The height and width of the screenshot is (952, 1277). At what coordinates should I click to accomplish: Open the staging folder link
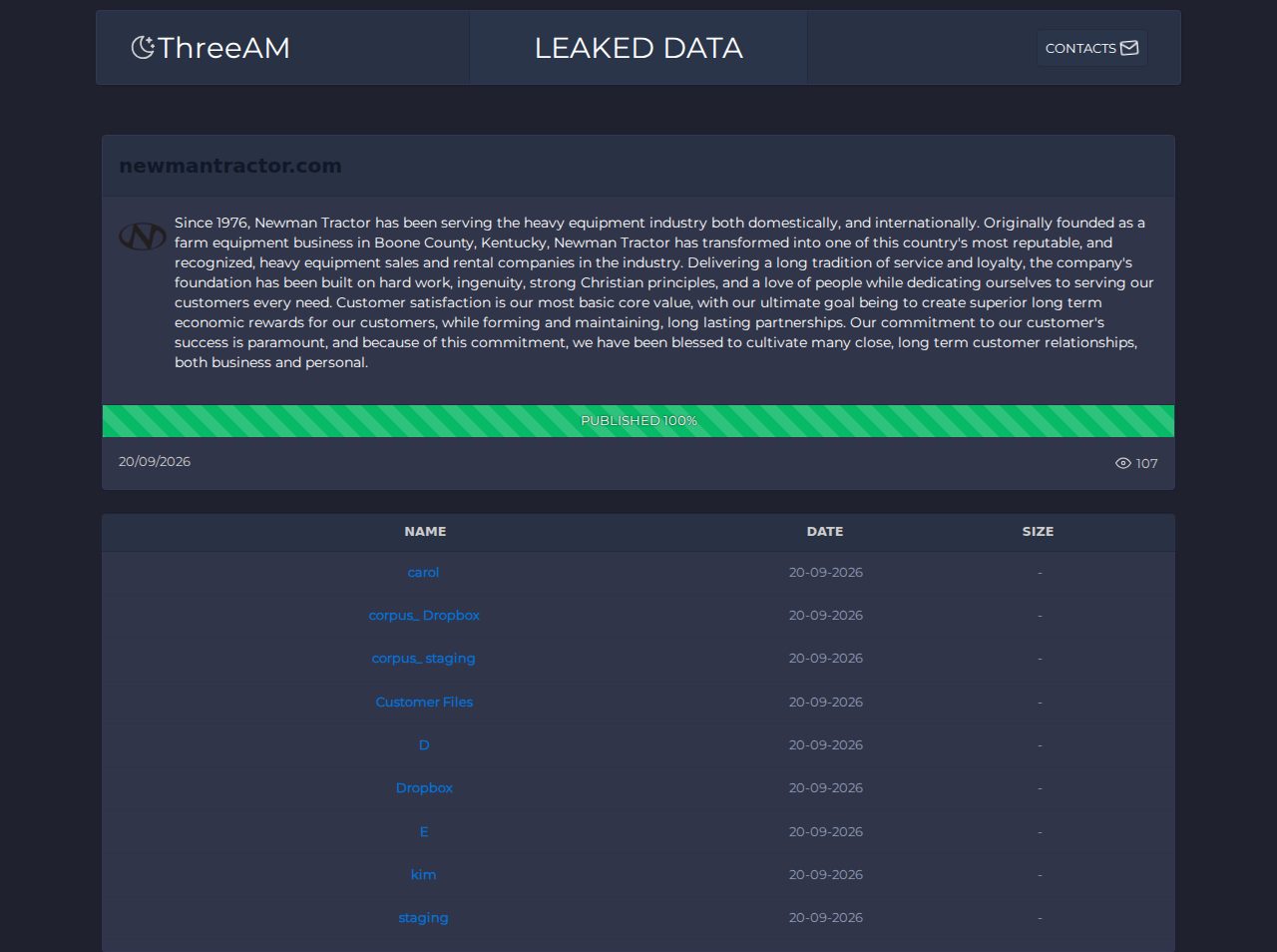click(x=424, y=918)
